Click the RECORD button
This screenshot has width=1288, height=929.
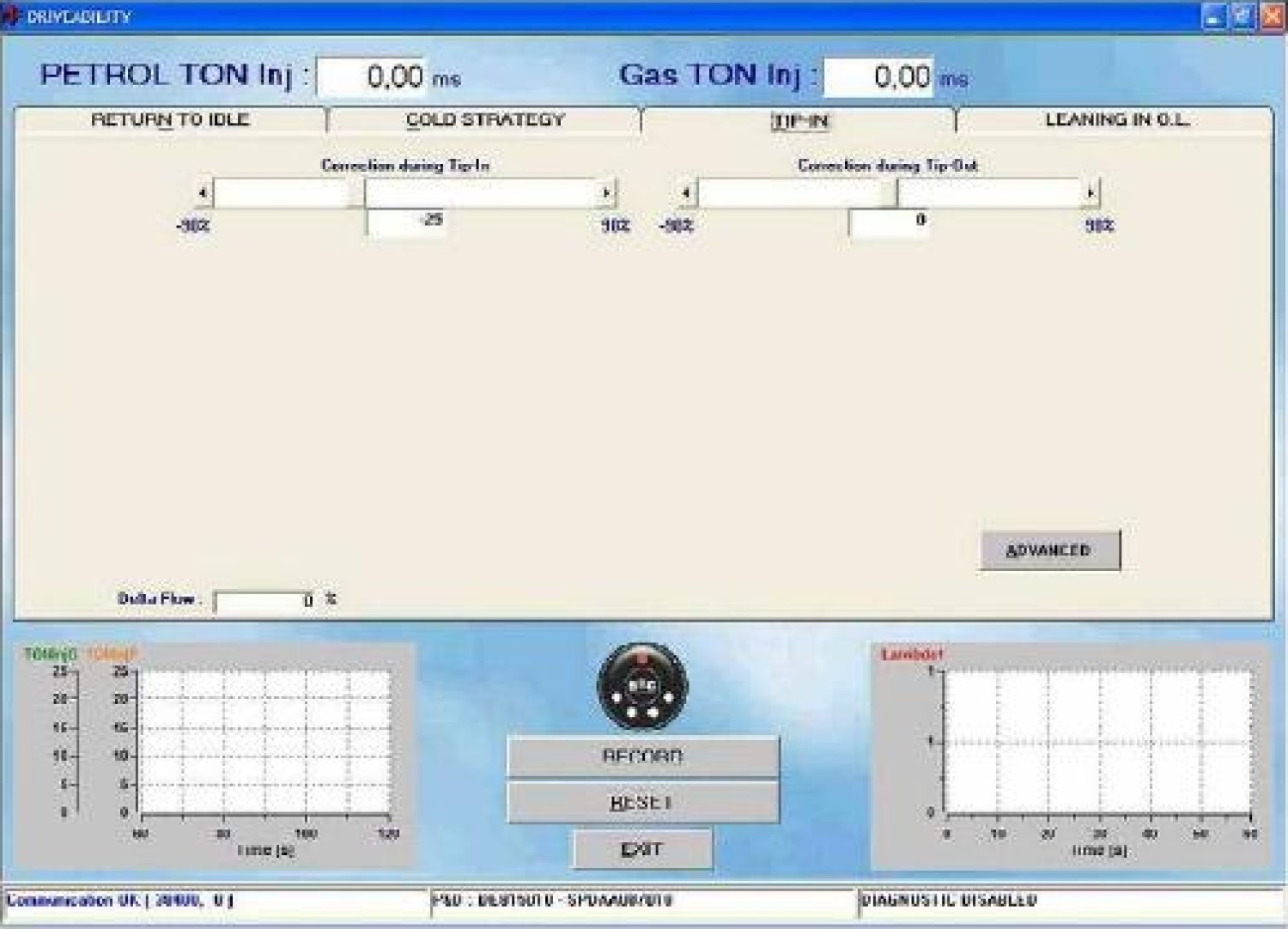tap(643, 756)
